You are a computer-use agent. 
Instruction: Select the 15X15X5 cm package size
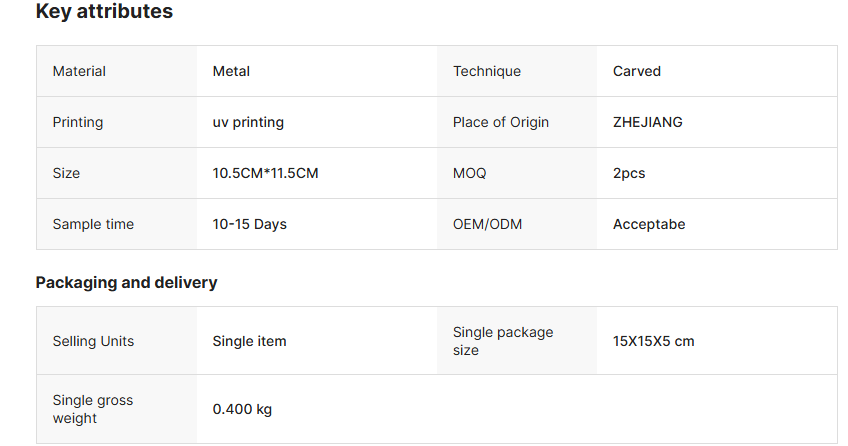(653, 341)
